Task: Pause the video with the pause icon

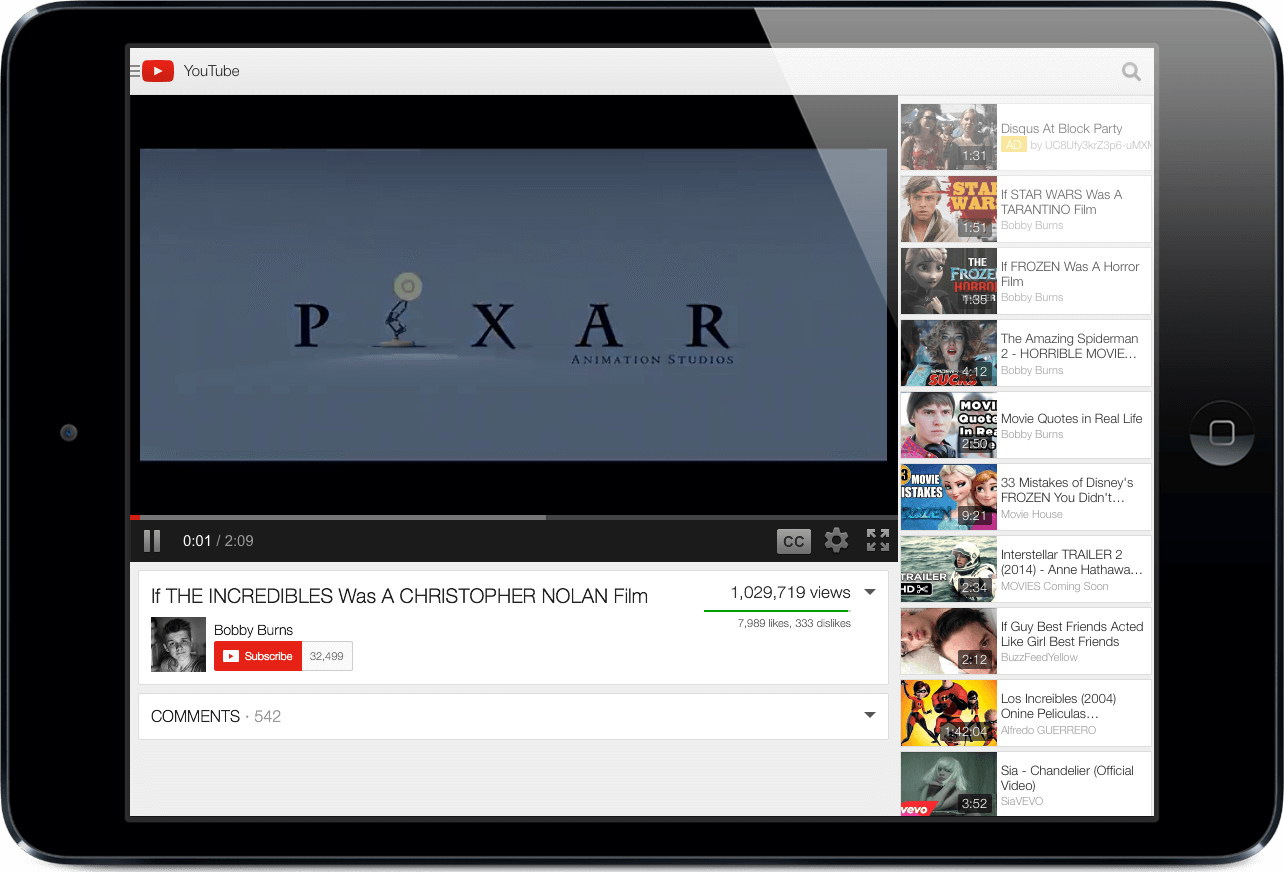Action: (x=152, y=540)
